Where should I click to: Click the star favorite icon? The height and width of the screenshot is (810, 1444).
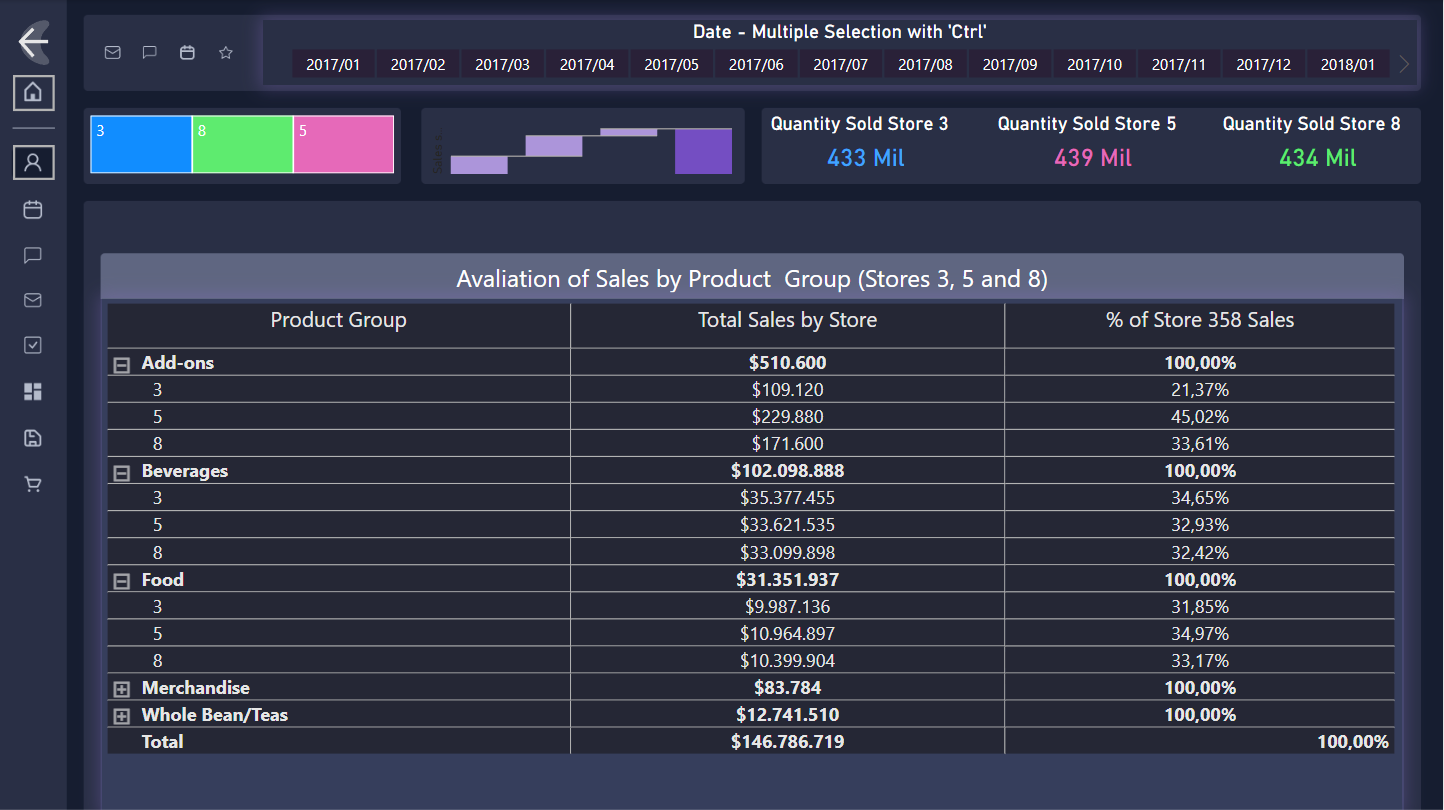pyautogui.click(x=226, y=53)
